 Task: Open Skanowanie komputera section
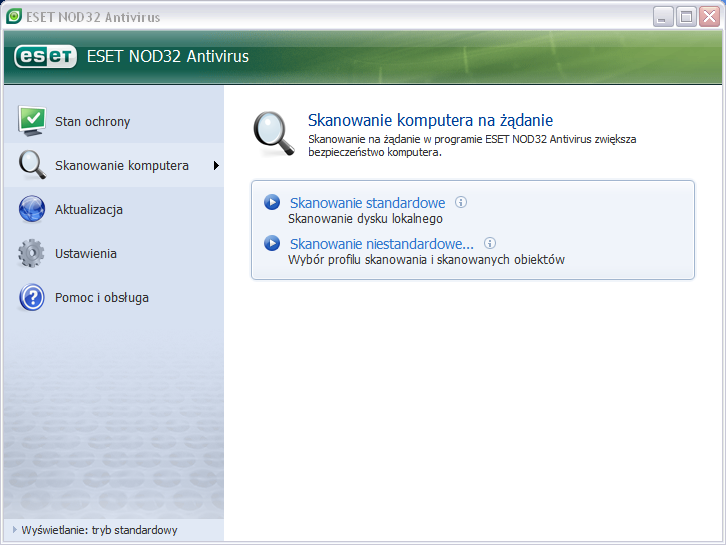tap(114, 165)
